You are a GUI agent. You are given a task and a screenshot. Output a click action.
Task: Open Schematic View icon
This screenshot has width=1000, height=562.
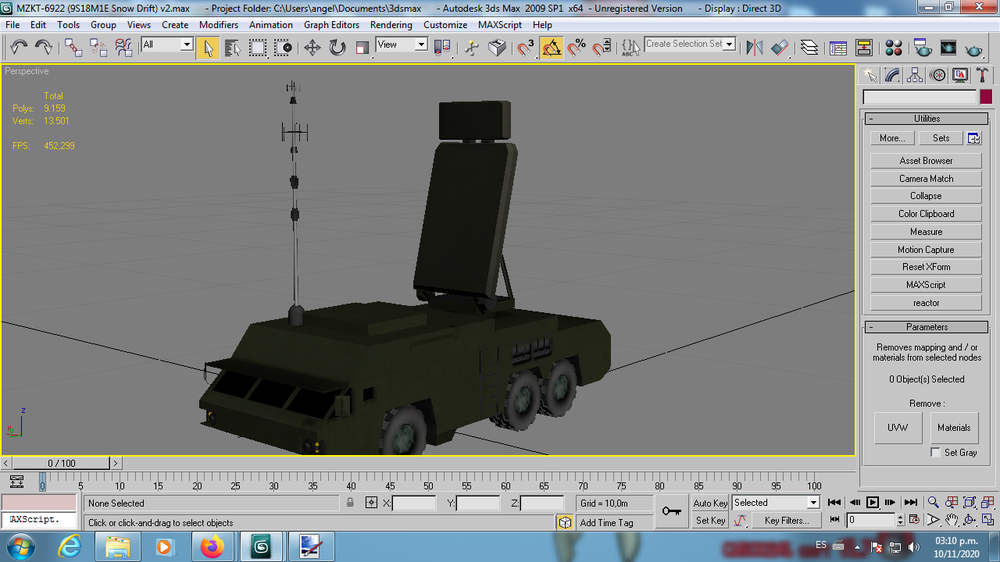(x=864, y=47)
